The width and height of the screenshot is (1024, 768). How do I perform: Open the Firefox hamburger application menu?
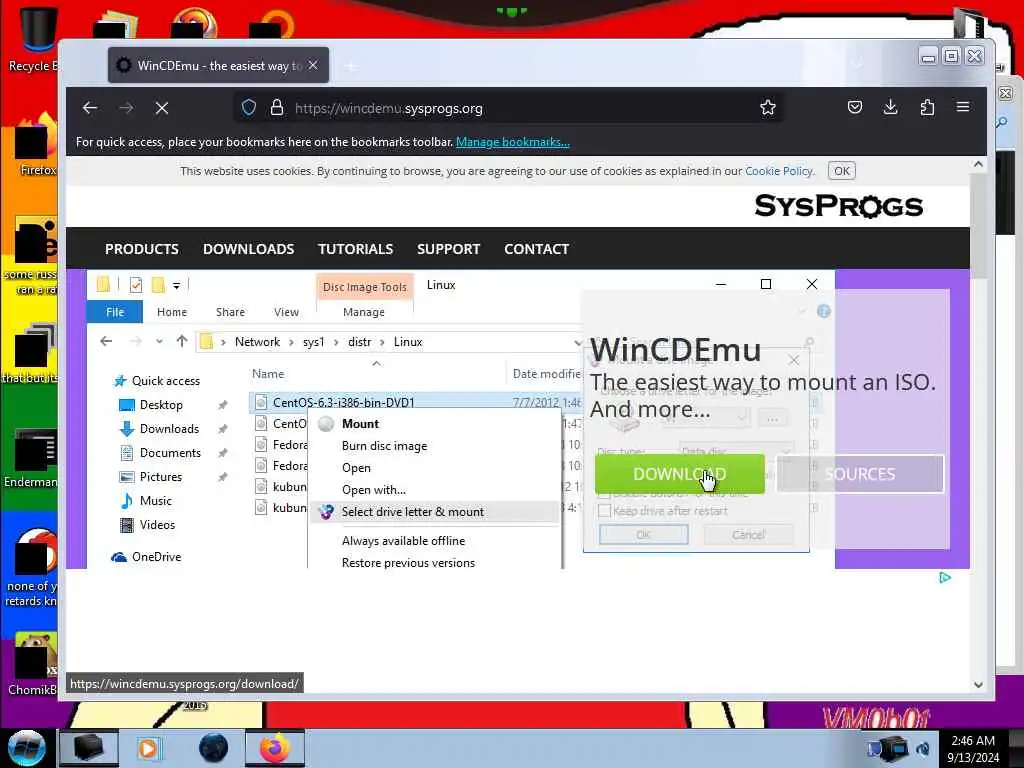click(963, 106)
